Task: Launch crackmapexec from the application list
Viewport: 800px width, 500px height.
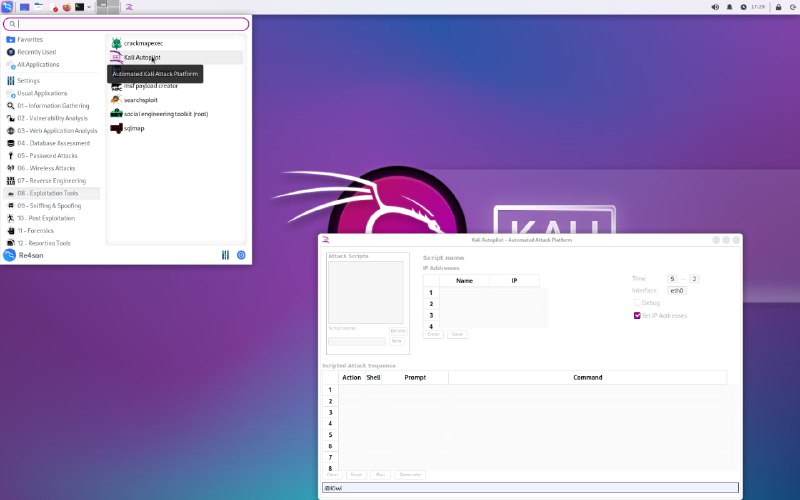Action: pyautogui.click(x=143, y=43)
